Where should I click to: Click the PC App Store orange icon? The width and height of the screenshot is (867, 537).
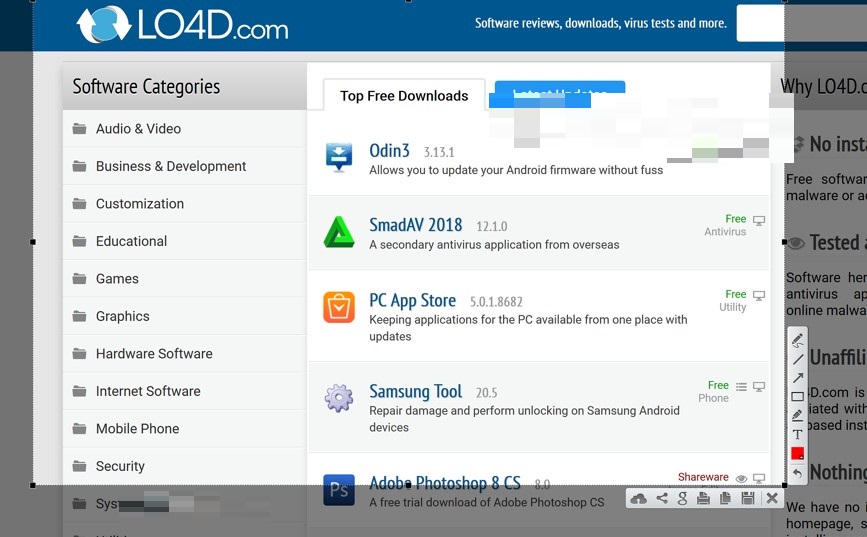(339, 307)
